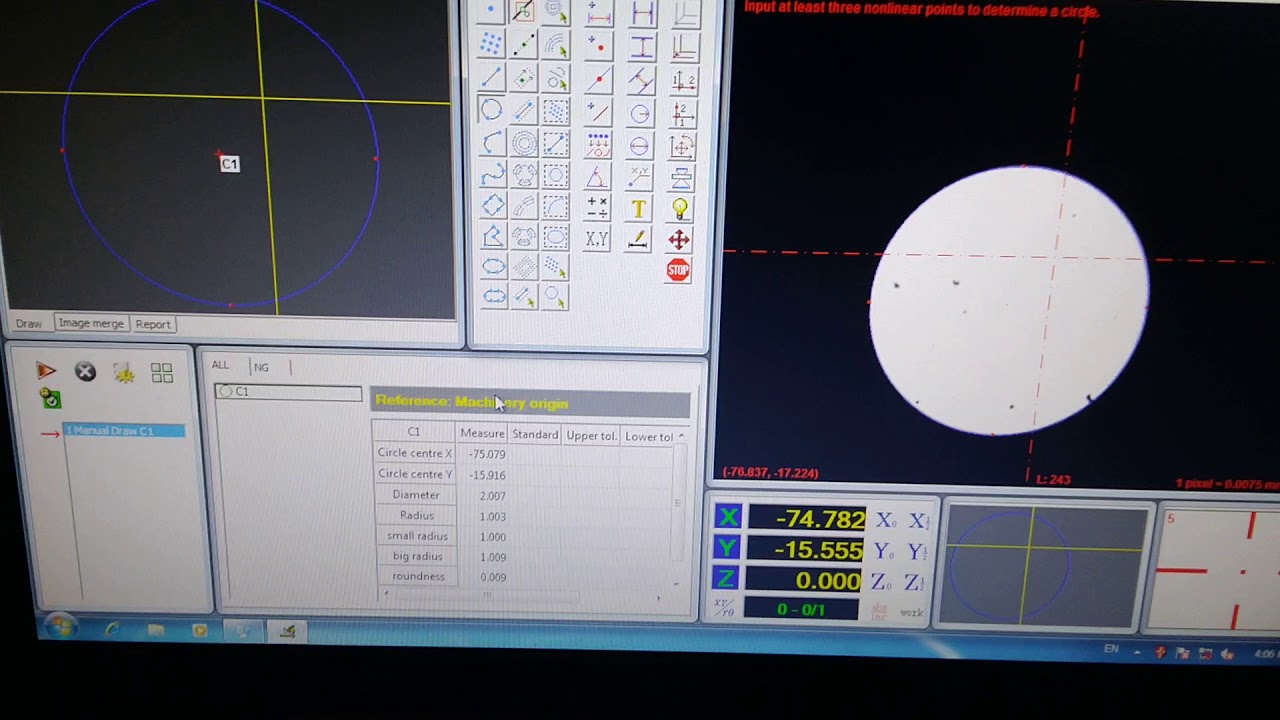Switch to the Image merge tab
Viewport: 1280px width, 720px height.
click(91, 323)
